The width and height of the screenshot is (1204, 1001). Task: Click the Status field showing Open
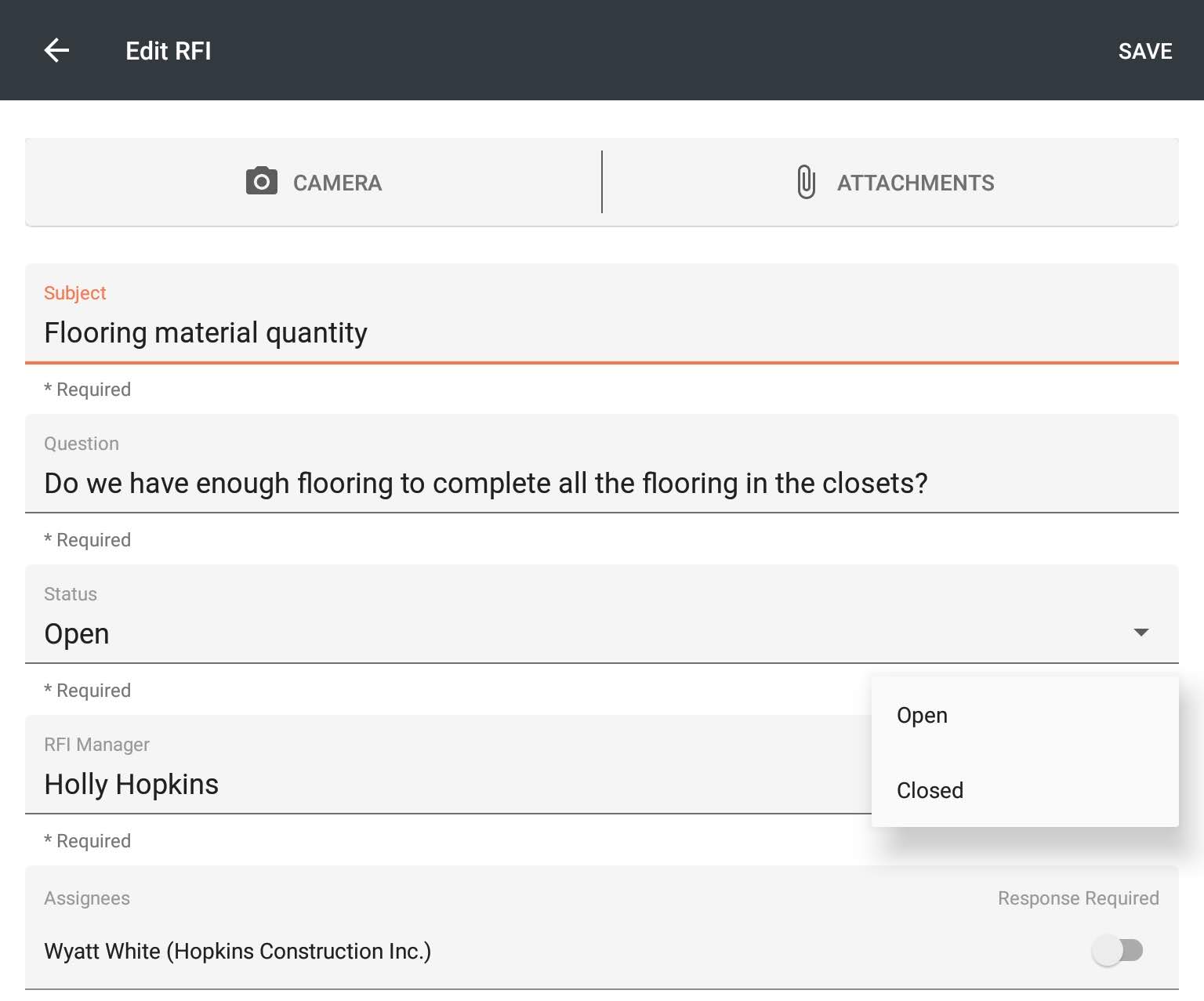click(x=77, y=633)
